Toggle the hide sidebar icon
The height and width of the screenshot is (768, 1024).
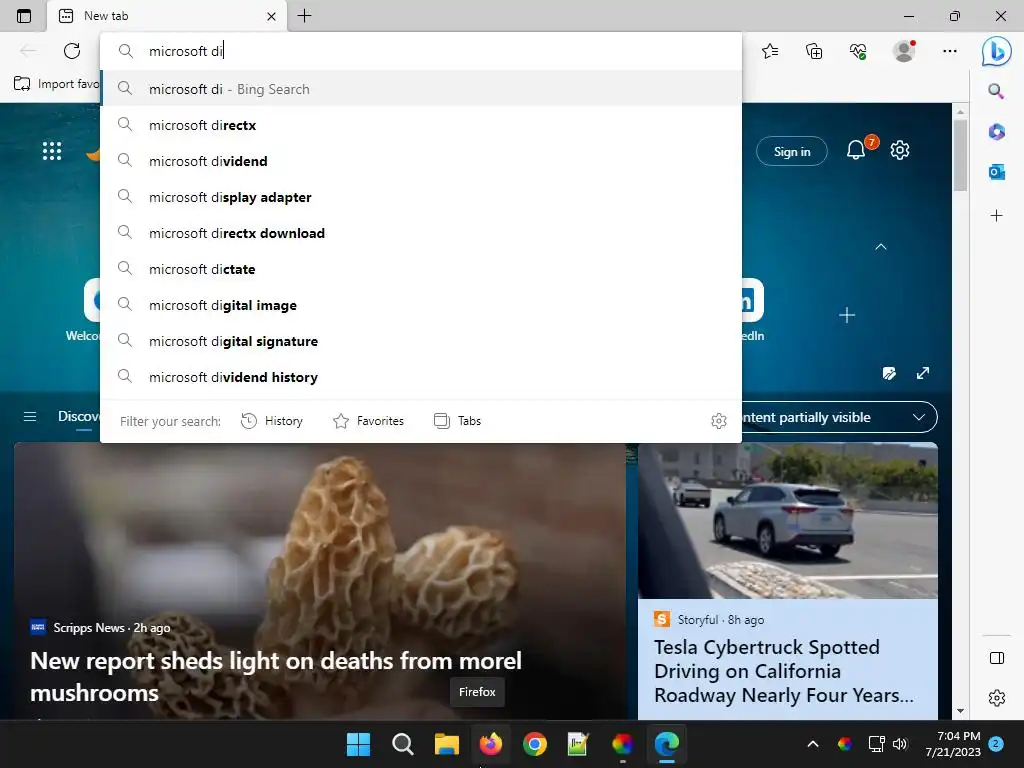point(997,658)
